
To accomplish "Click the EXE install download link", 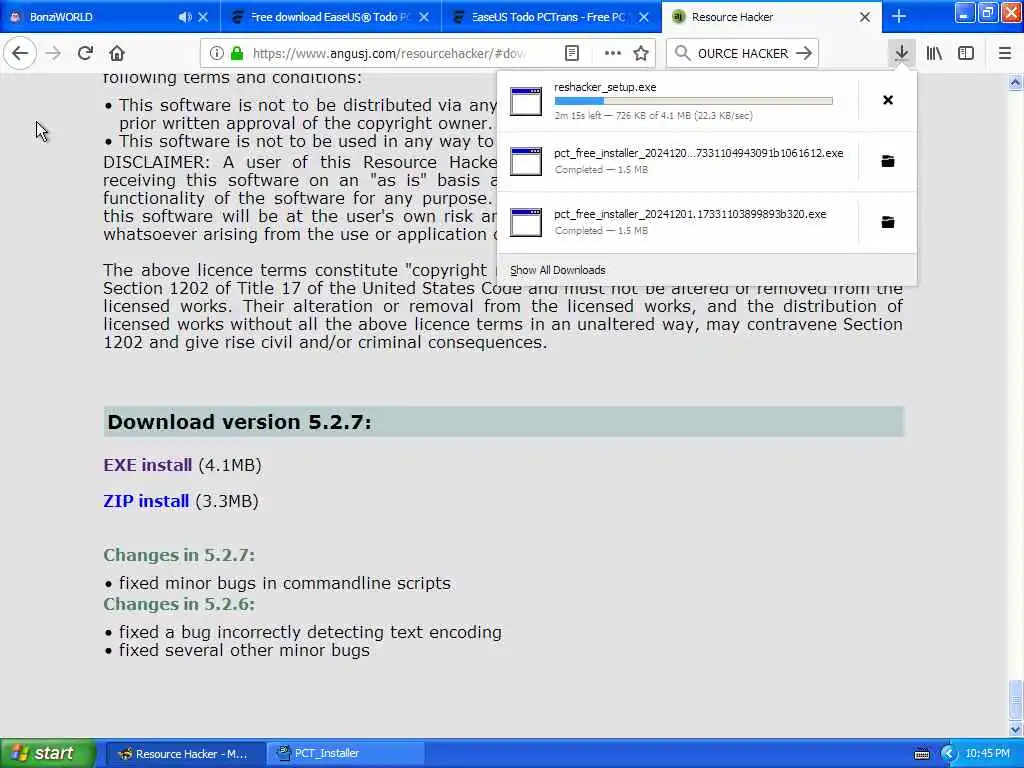I will tap(148, 465).
